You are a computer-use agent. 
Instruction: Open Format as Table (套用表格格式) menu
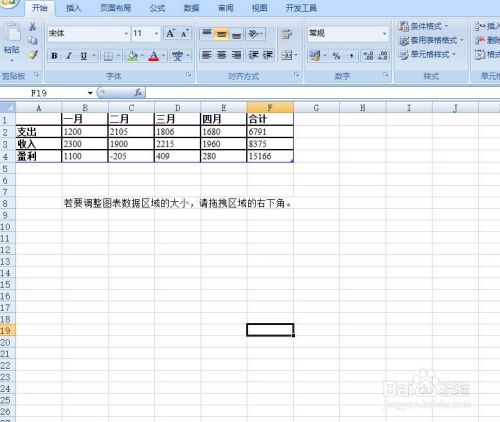[x=431, y=40]
